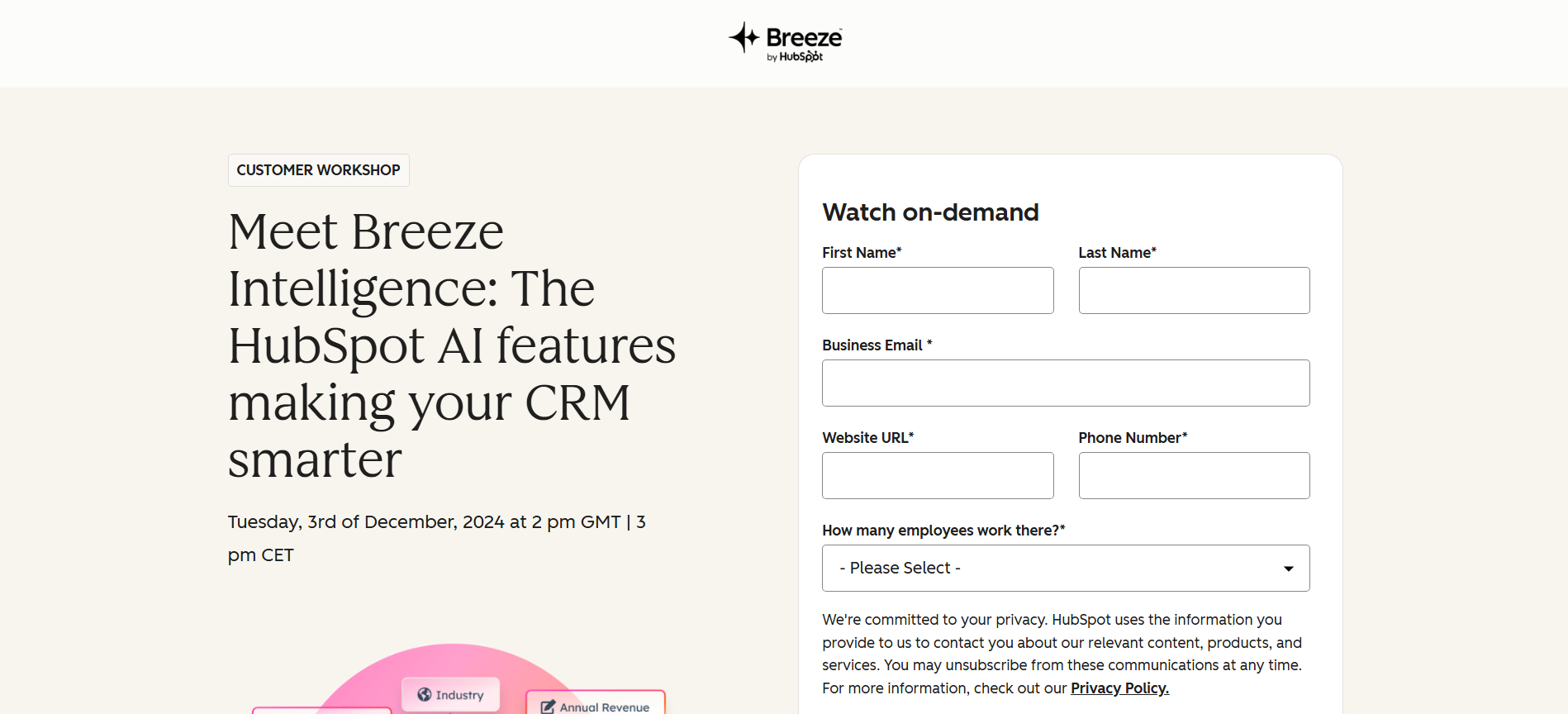Screen dimensions: 1568x714
Task: Focus the Last Name input field
Action: tap(1194, 290)
